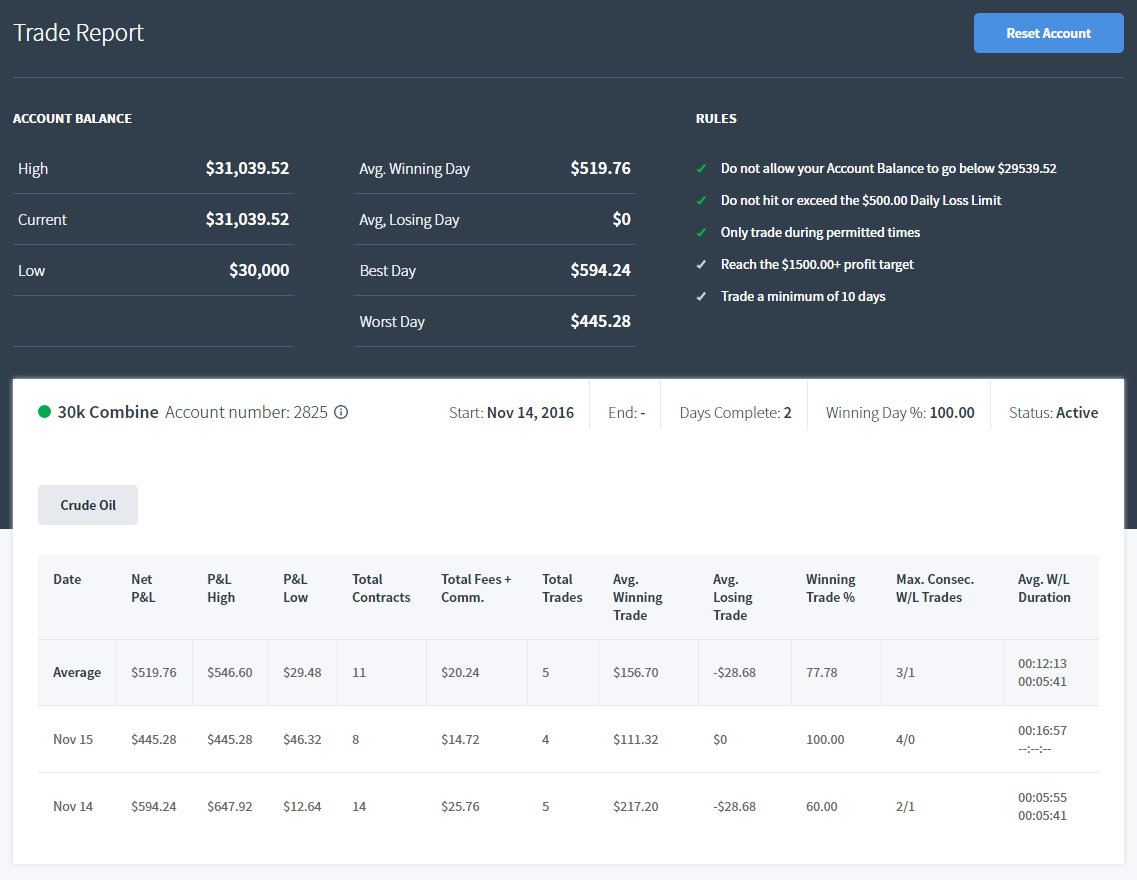Click checkmark for Account Balance minimum rule
The height and width of the screenshot is (880, 1137).
(x=701, y=169)
